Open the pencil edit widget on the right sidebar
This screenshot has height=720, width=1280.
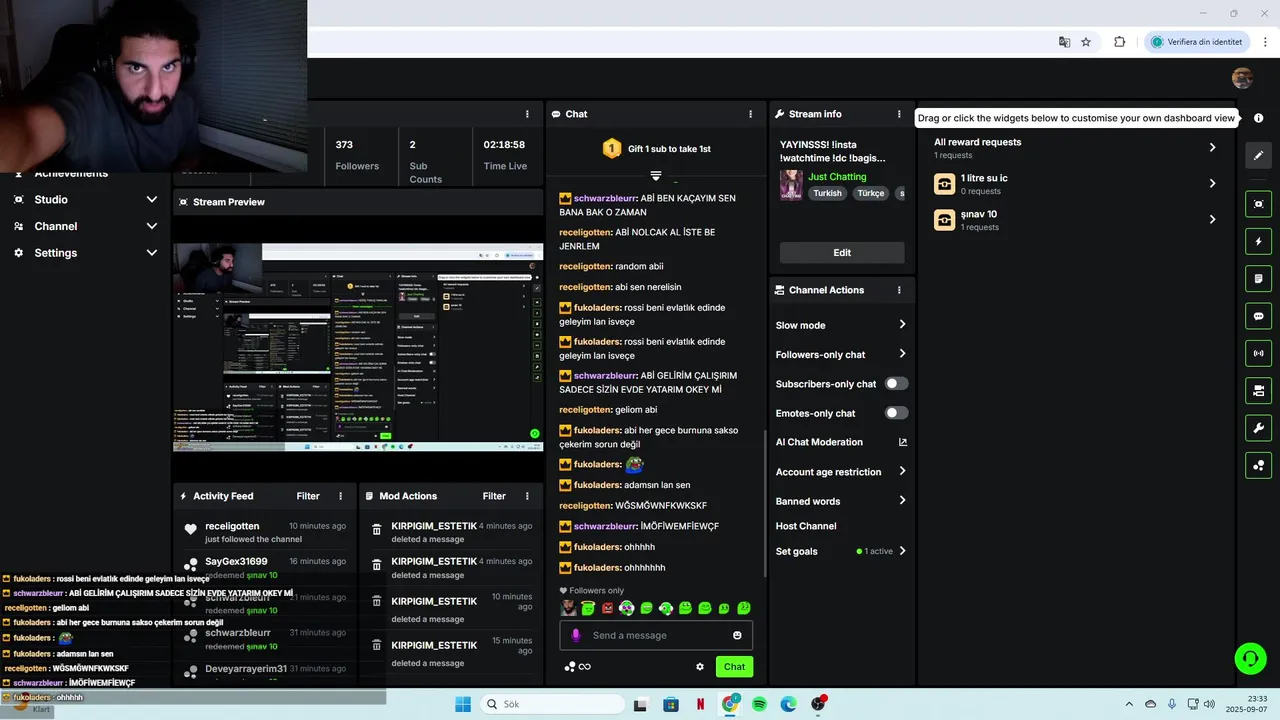point(1258,155)
